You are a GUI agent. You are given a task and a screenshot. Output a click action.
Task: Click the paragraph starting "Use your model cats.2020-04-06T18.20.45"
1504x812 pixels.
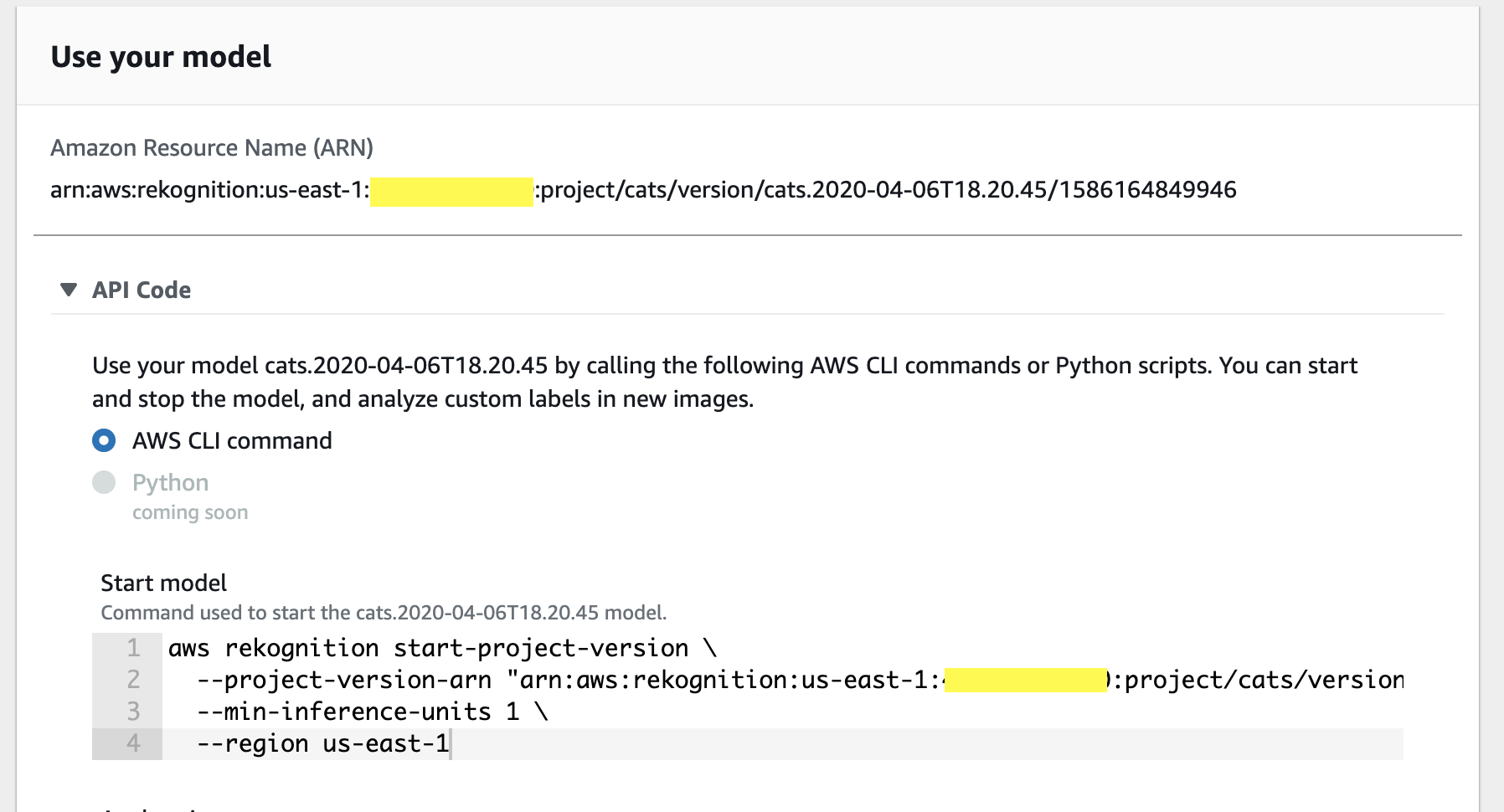point(724,382)
